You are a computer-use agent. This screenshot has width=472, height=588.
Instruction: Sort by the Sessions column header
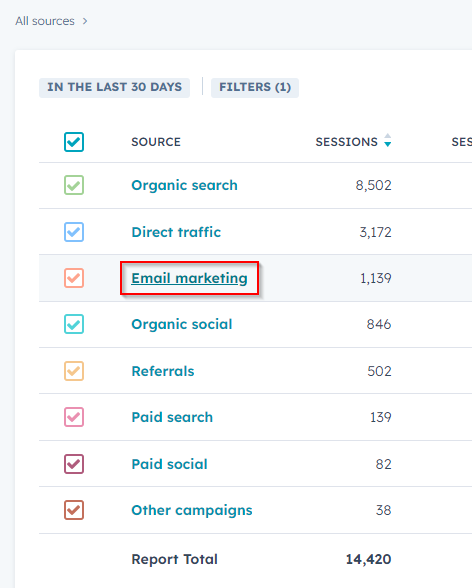pyautogui.click(x=346, y=142)
